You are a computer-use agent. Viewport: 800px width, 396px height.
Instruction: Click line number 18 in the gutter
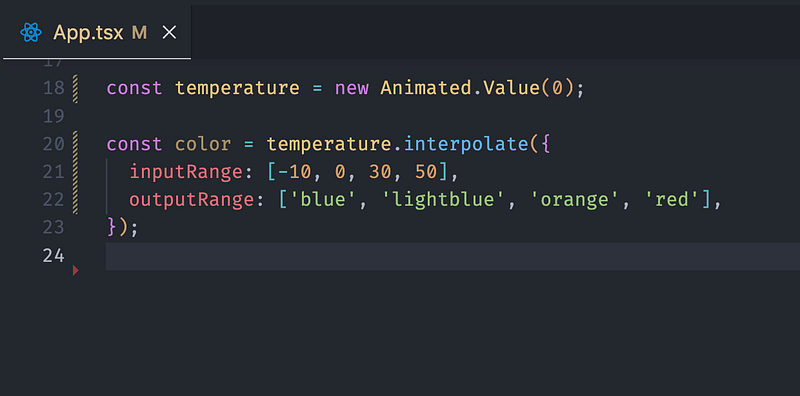(54, 89)
